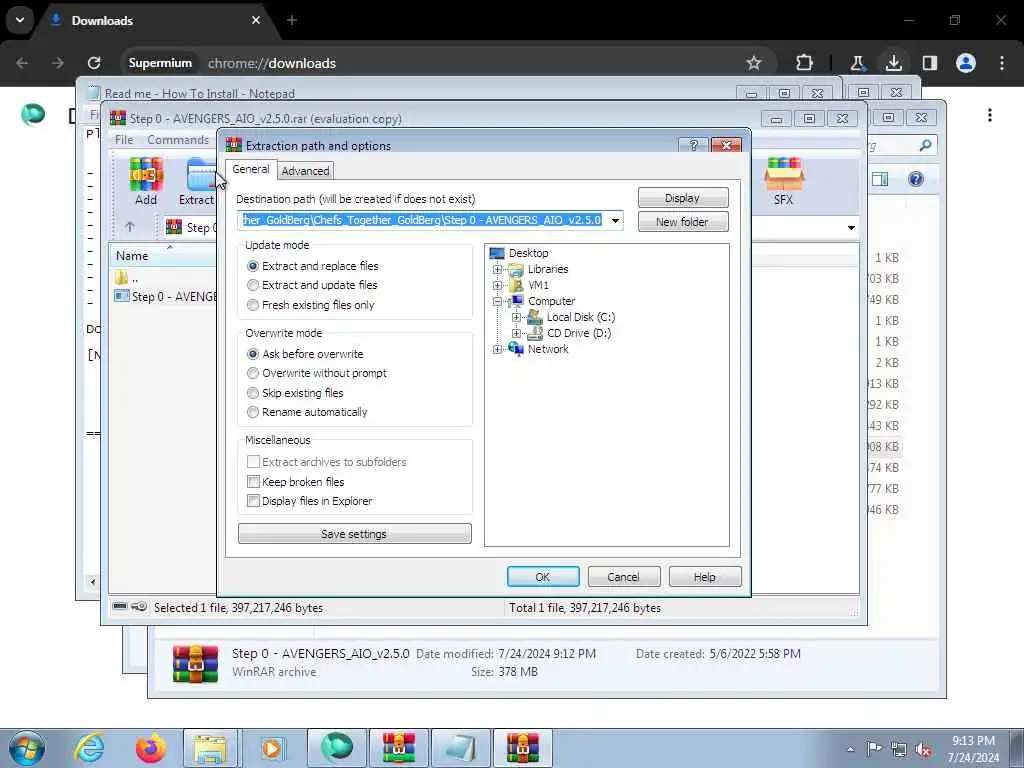Toggle the browser side panel icon
Viewport: 1024px width, 768px height.
pyautogui.click(x=930, y=63)
